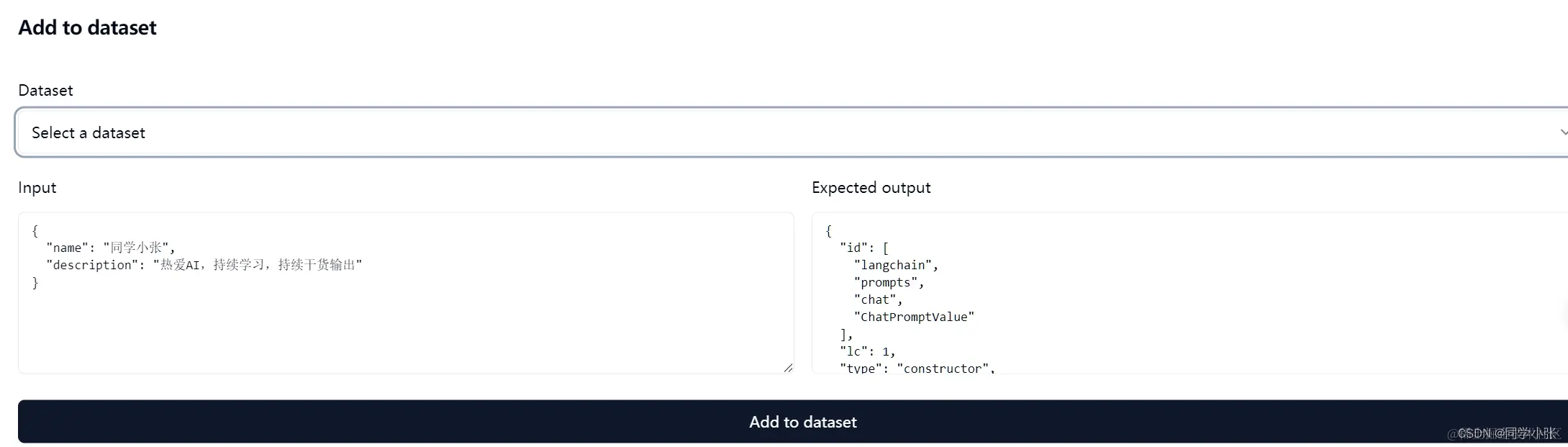Click "chat" entry in Expected output
Screen dimensions: 1568x447
click(x=877, y=300)
